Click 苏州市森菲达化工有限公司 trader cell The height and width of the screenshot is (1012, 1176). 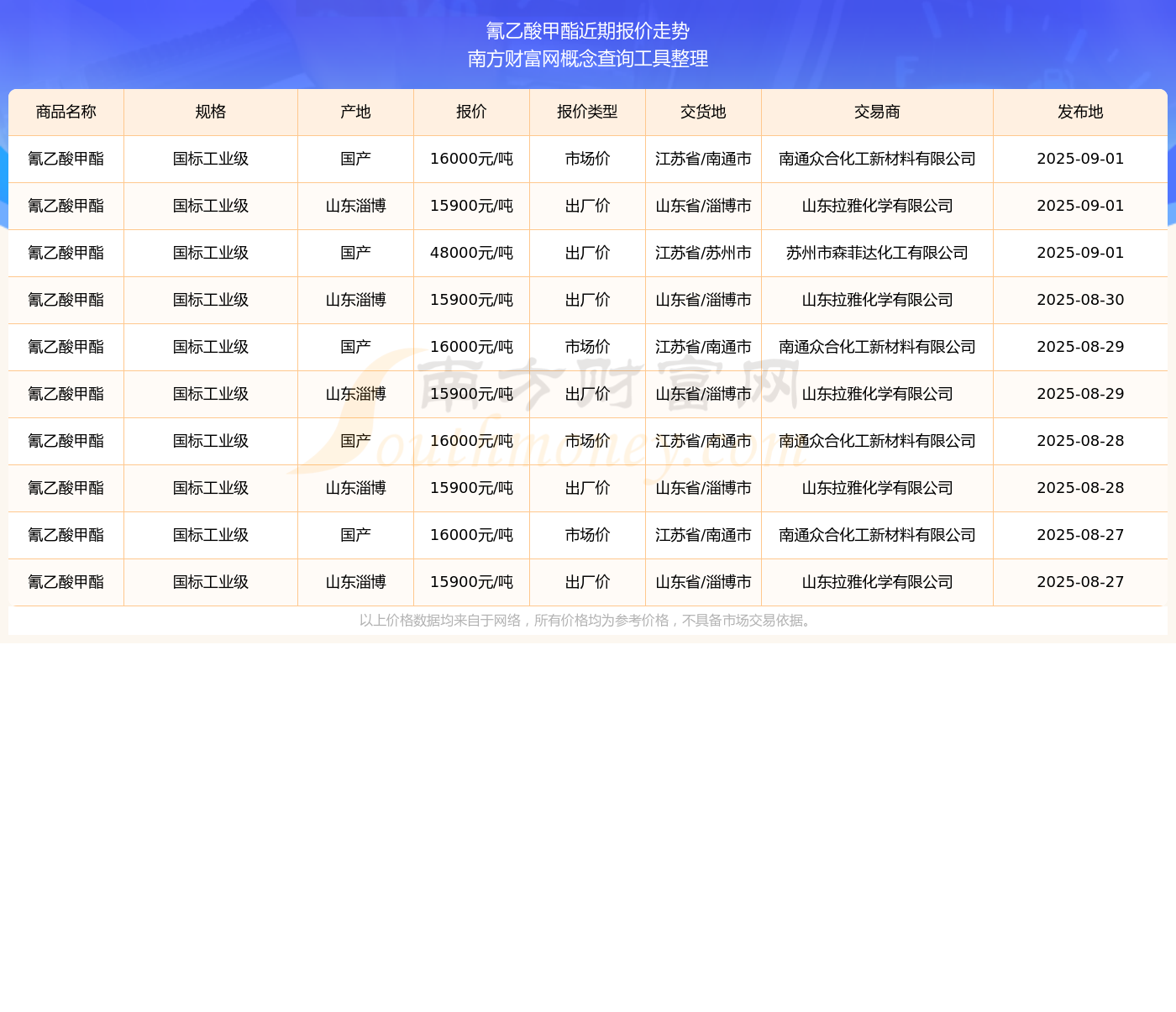pyautogui.click(x=878, y=253)
